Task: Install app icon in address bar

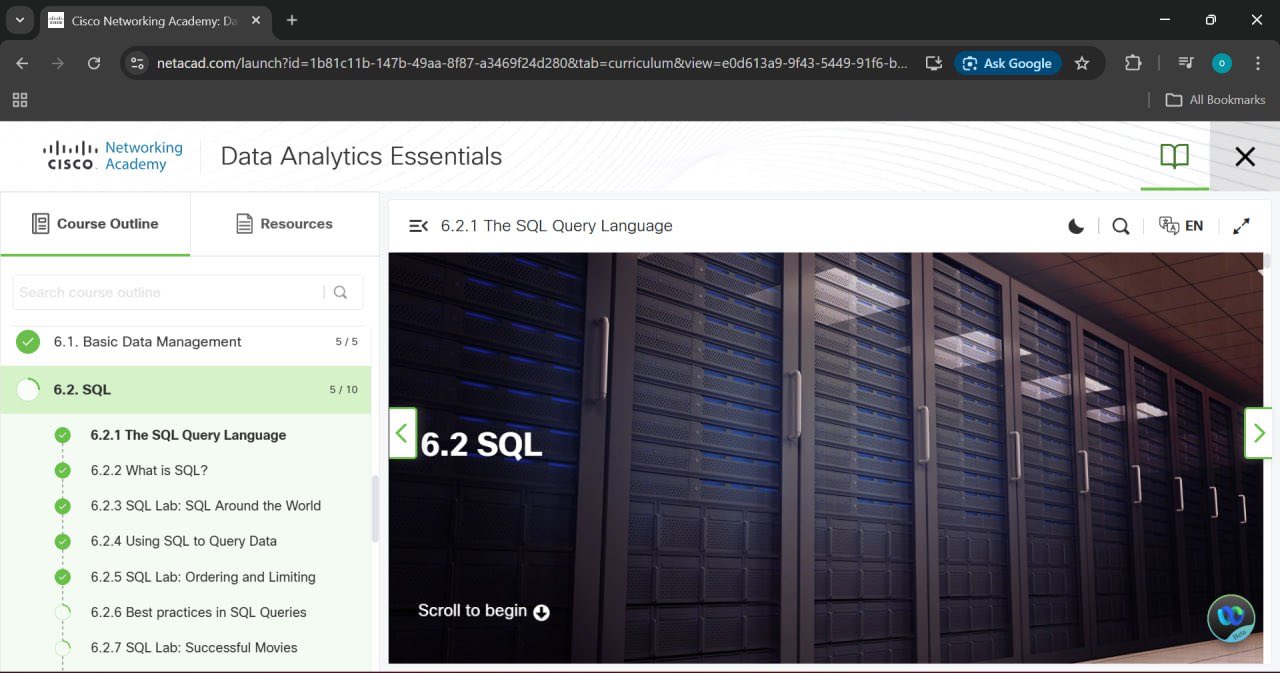Action: [x=934, y=63]
